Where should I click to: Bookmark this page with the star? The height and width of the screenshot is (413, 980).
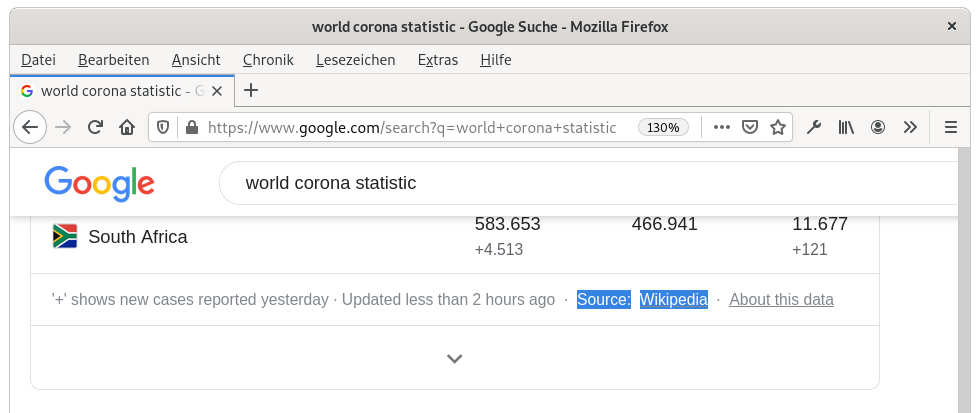(x=777, y=127)
